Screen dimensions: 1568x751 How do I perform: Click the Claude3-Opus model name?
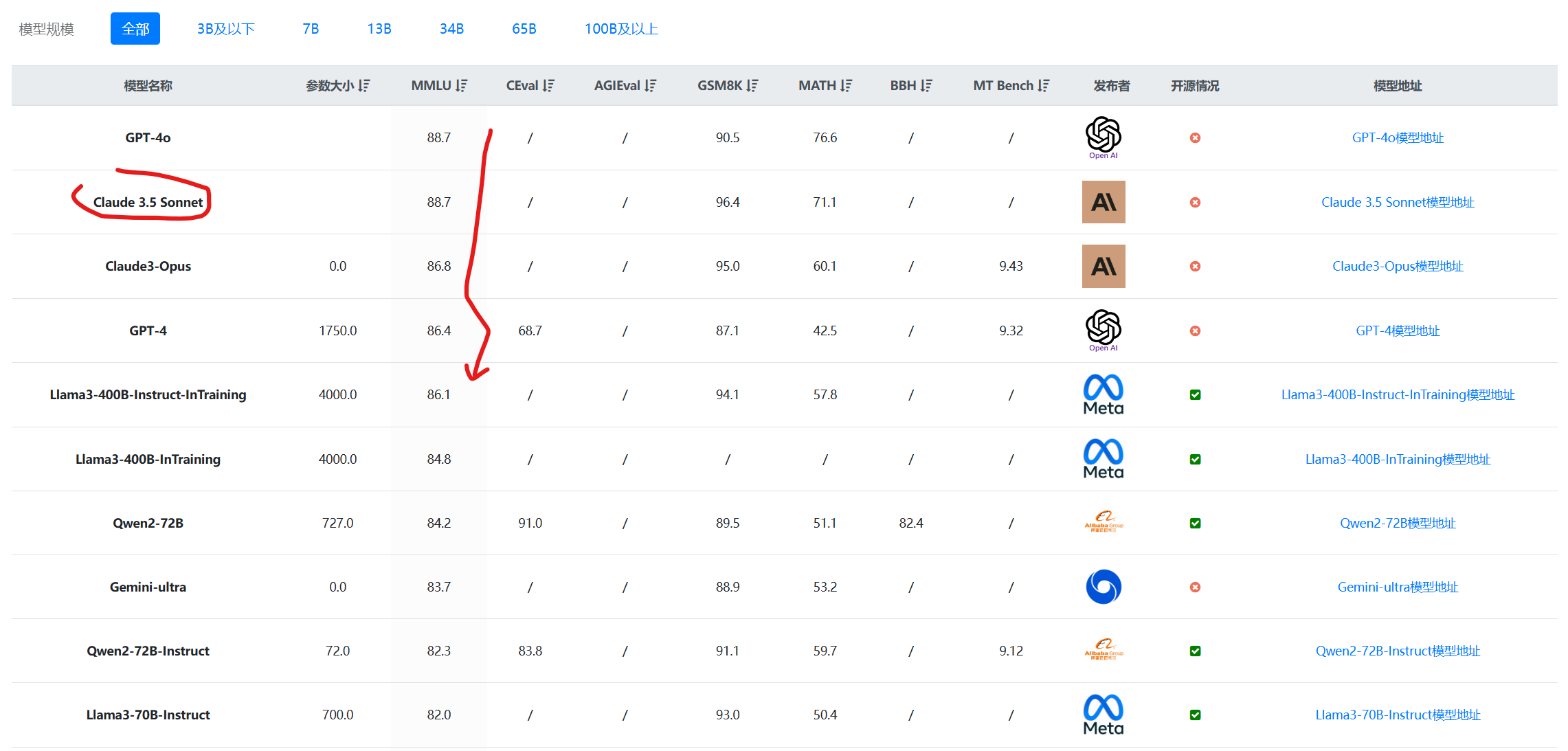pos(148,266)
